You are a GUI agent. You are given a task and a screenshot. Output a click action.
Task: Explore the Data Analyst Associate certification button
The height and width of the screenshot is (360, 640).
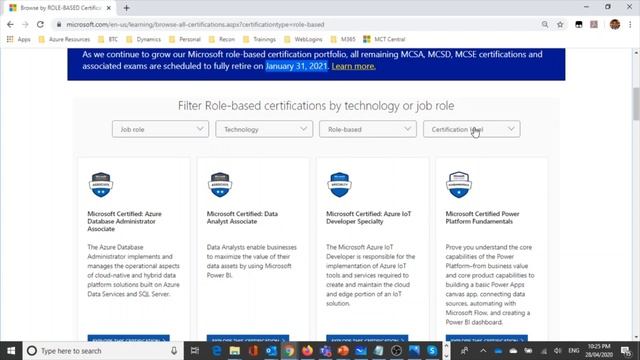(x=248, y=339)
